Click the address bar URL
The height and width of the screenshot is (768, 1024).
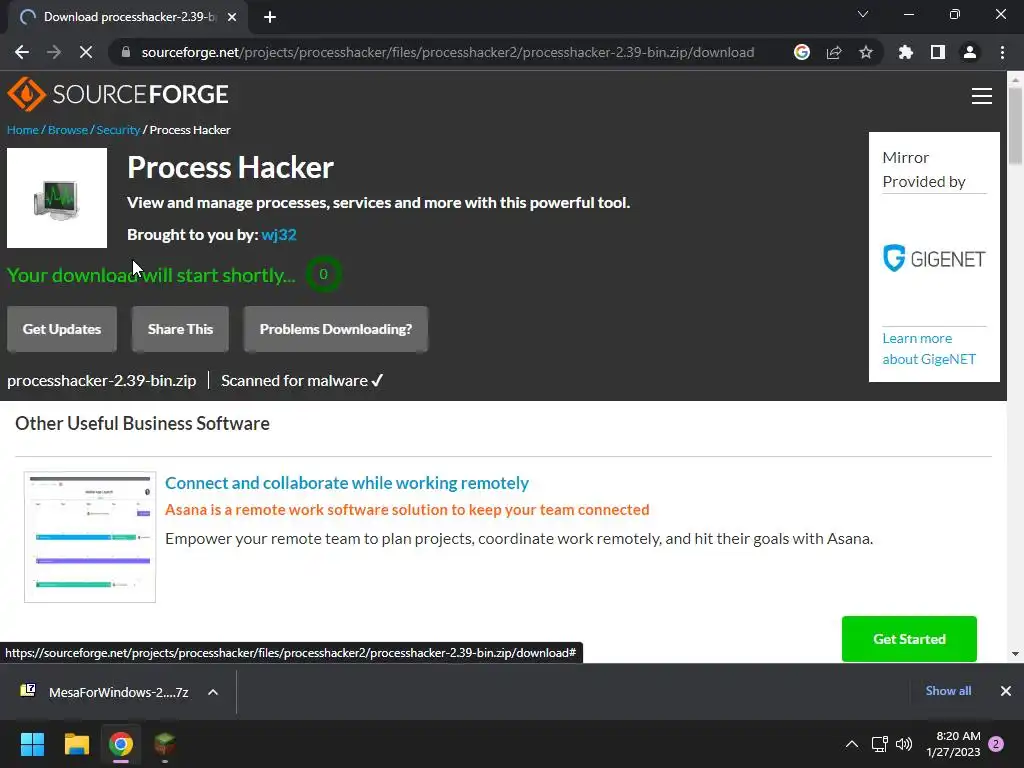click(x=447, y=52)
